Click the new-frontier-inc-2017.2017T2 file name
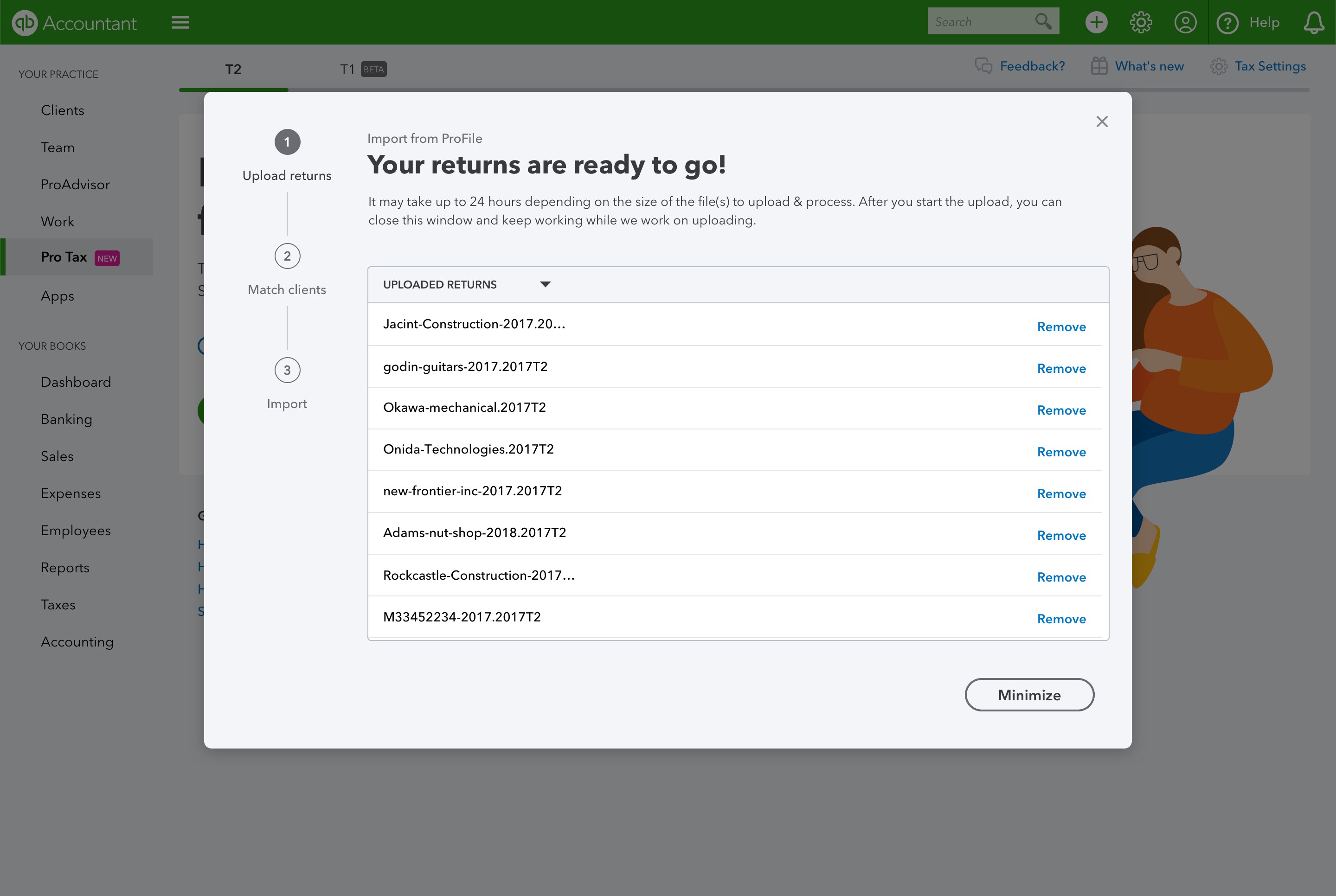The width and height of the screenshot is (1336, 896). tap(472, 491)
